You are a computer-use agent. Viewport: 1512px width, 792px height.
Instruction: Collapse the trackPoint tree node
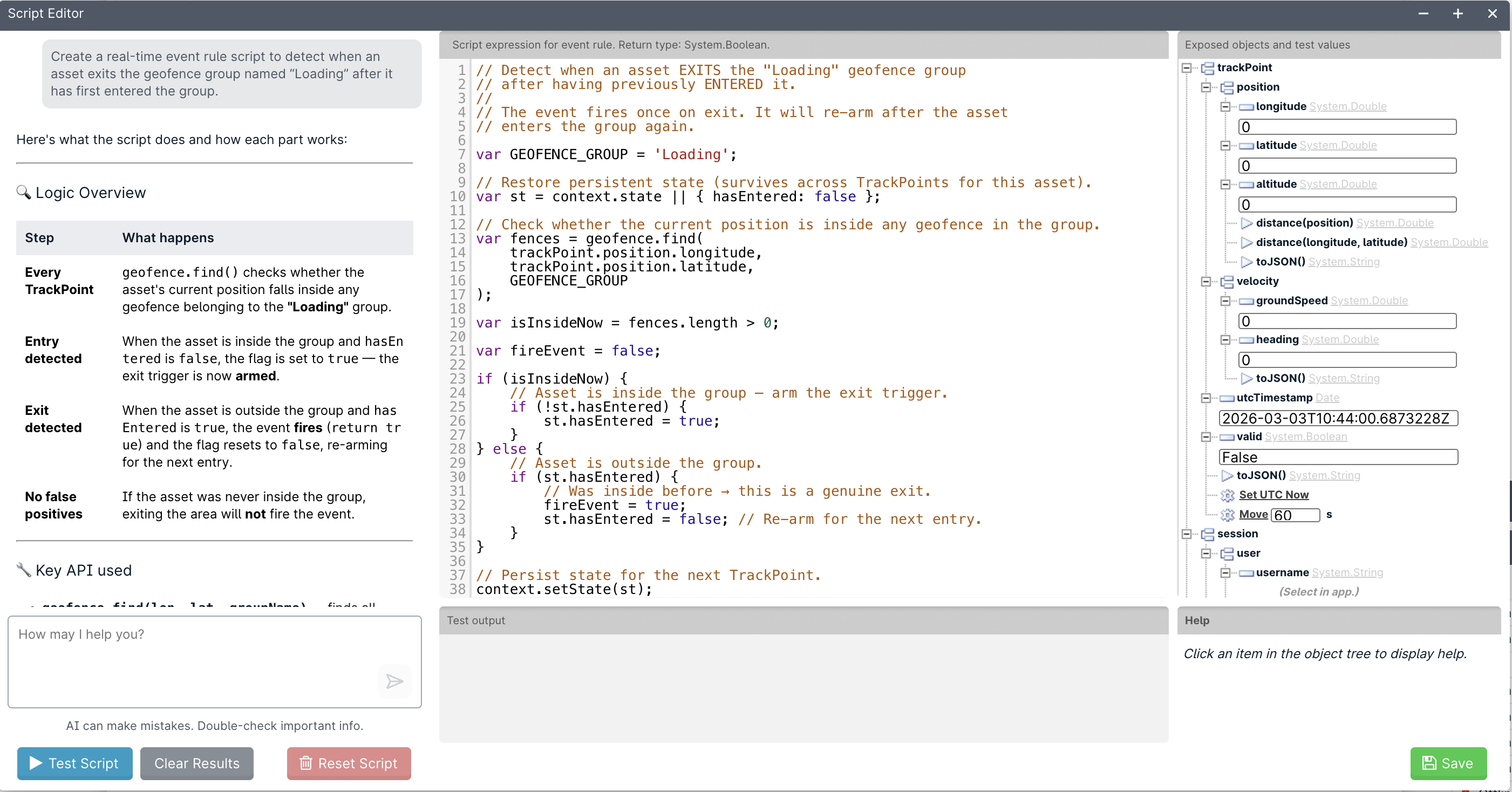pos(1186,67)
